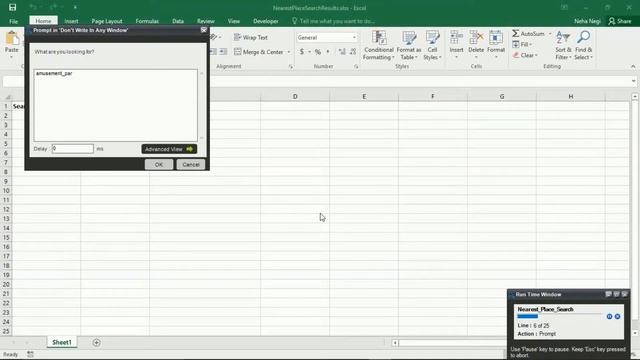Click the New sheet plus icon

[96, 342]
